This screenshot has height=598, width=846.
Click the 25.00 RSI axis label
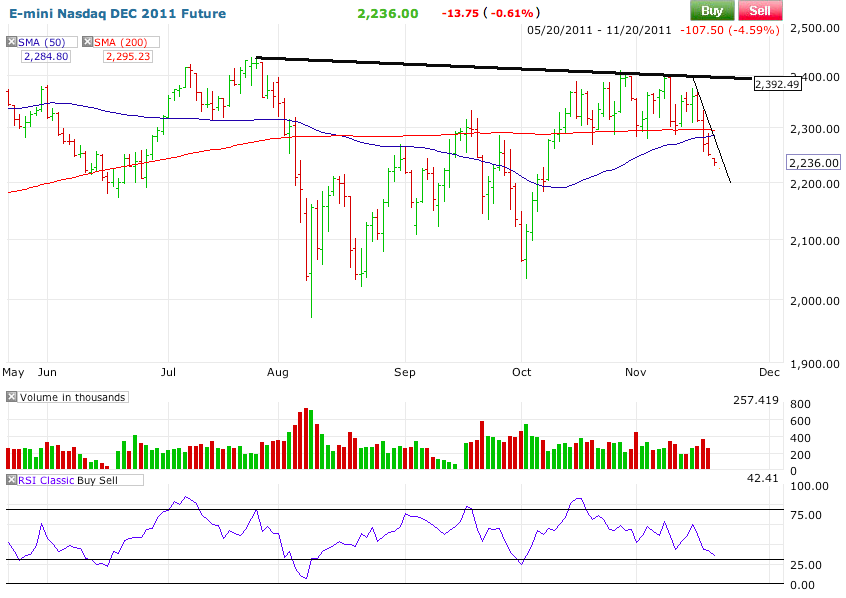tap(806, 565)
